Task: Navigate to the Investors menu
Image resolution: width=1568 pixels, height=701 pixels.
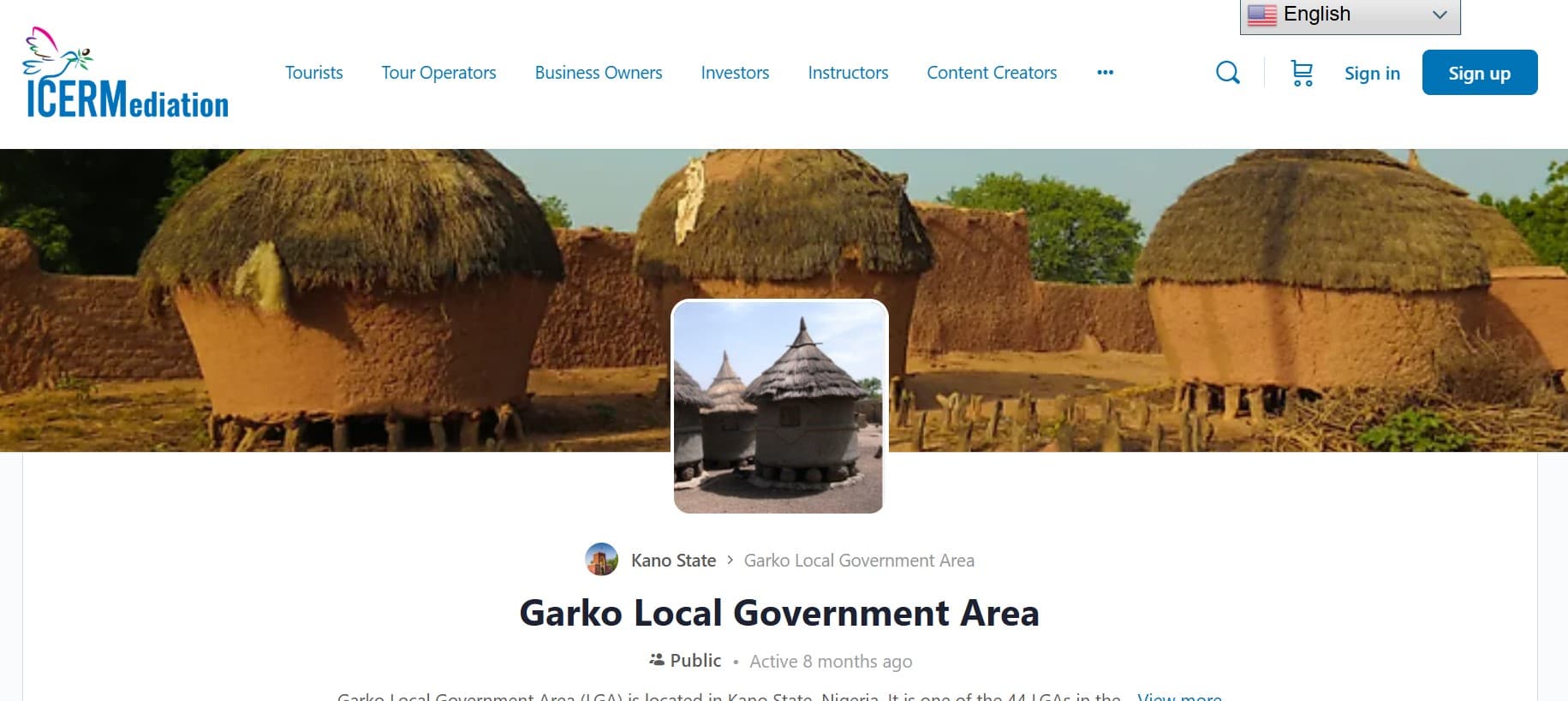Action: click(735, 73)
